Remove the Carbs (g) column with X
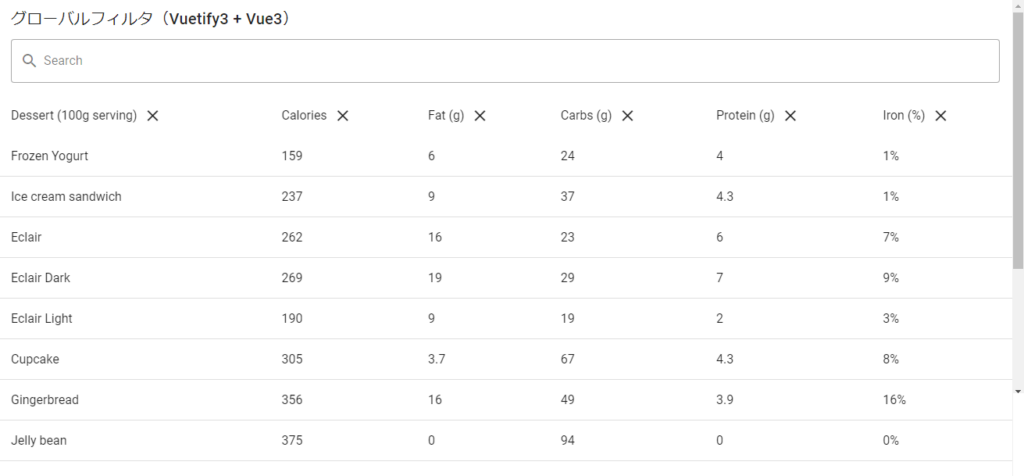The height and width of the screenshot is (476, 1024). click(627, 116)
